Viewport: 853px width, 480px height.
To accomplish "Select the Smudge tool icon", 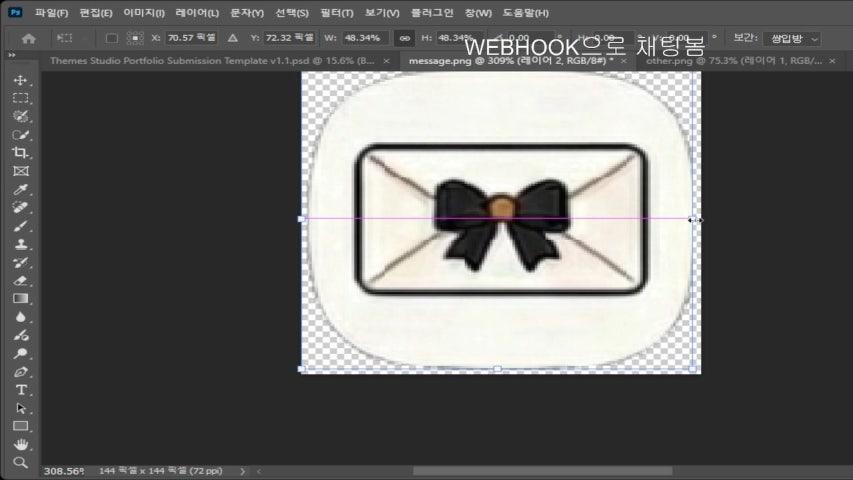I will (21, 335).
